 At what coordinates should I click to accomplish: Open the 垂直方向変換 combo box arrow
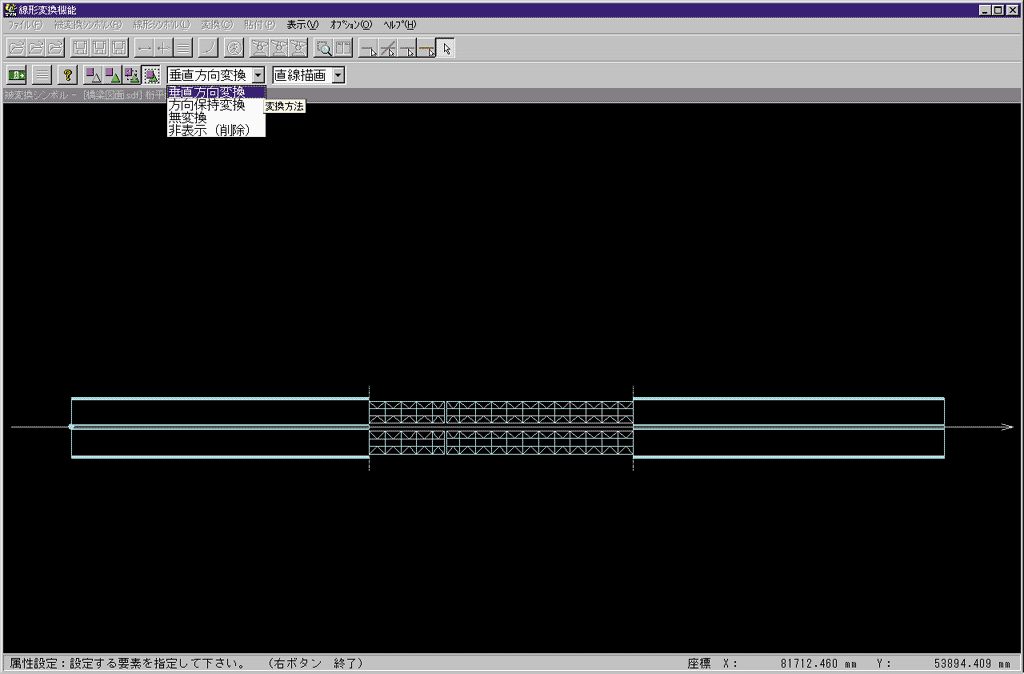point(259,75)
